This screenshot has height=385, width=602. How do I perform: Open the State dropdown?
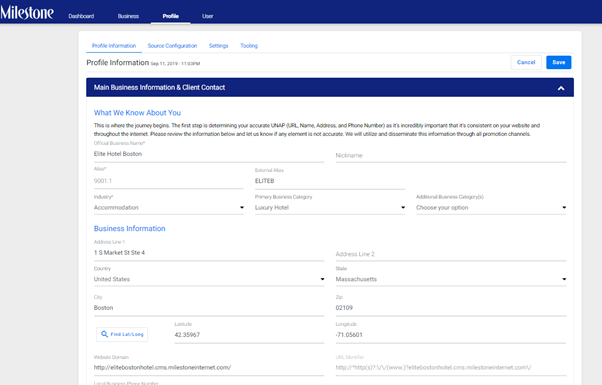pyautogui.click(x=451, y=279)
